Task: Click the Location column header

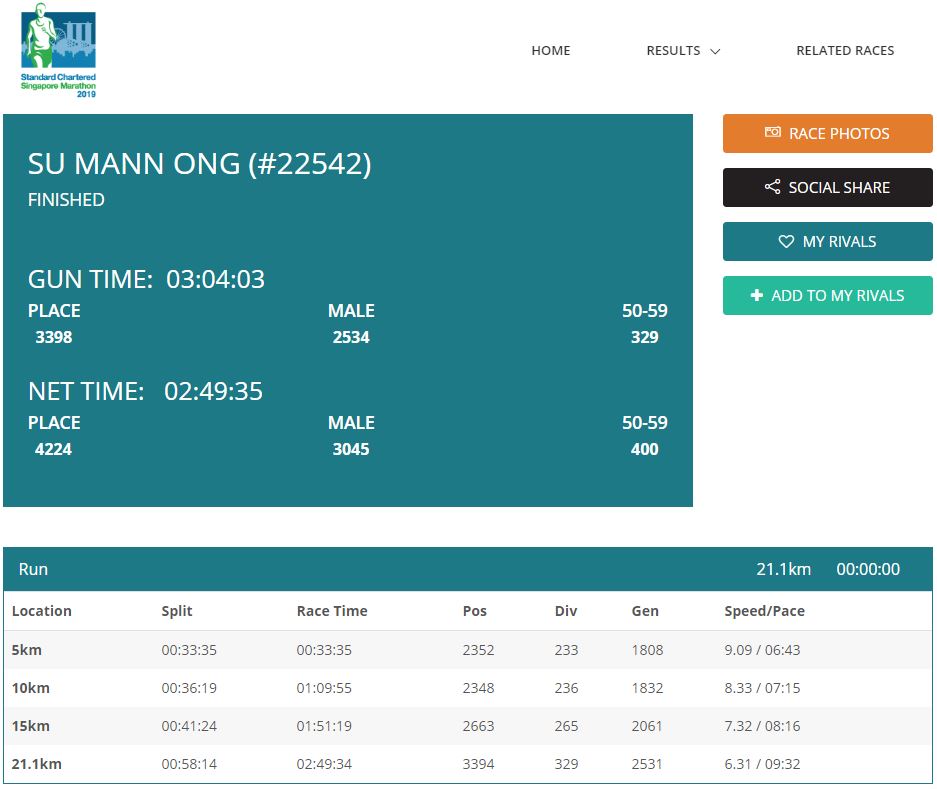Action: (x=41, y=611)
